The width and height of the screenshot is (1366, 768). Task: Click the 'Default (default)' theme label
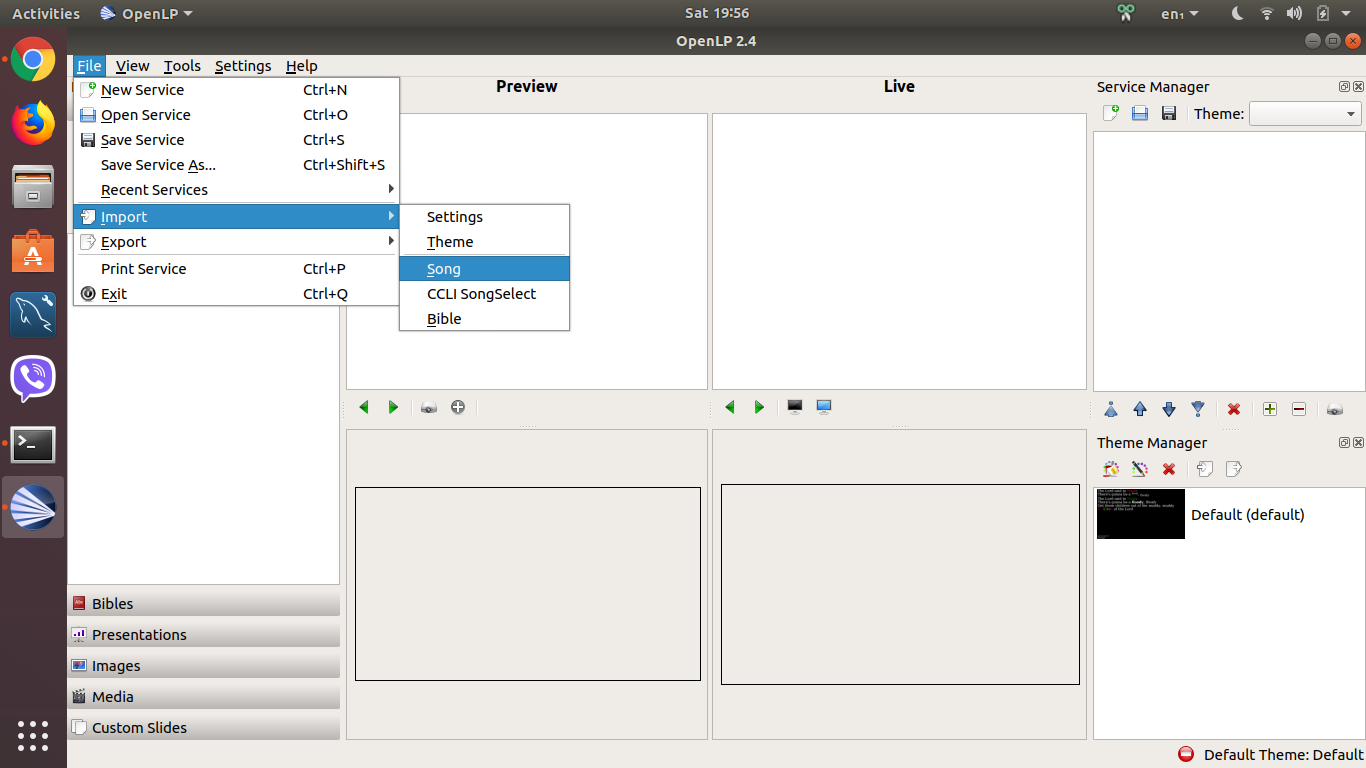pos(1247,515)
